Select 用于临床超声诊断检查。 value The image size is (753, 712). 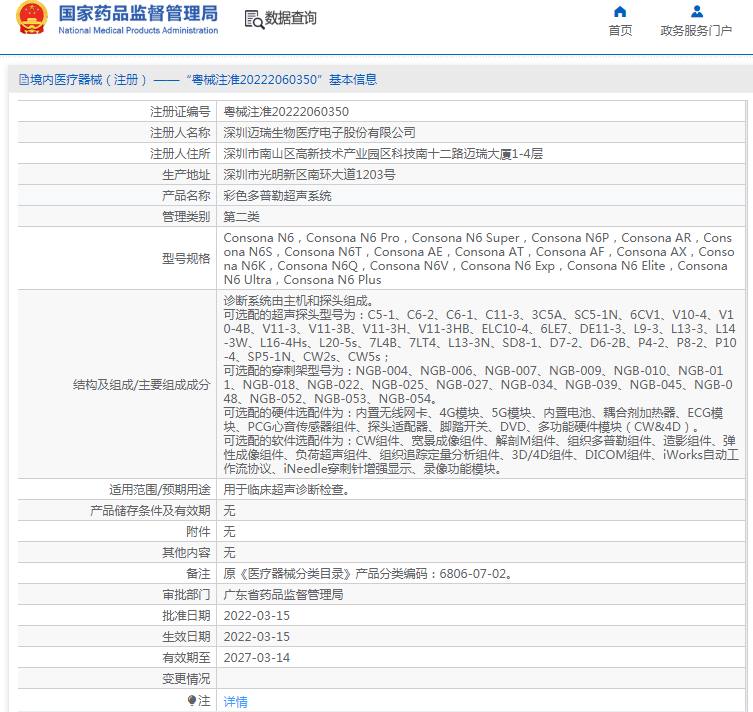[x=286, y=490]
